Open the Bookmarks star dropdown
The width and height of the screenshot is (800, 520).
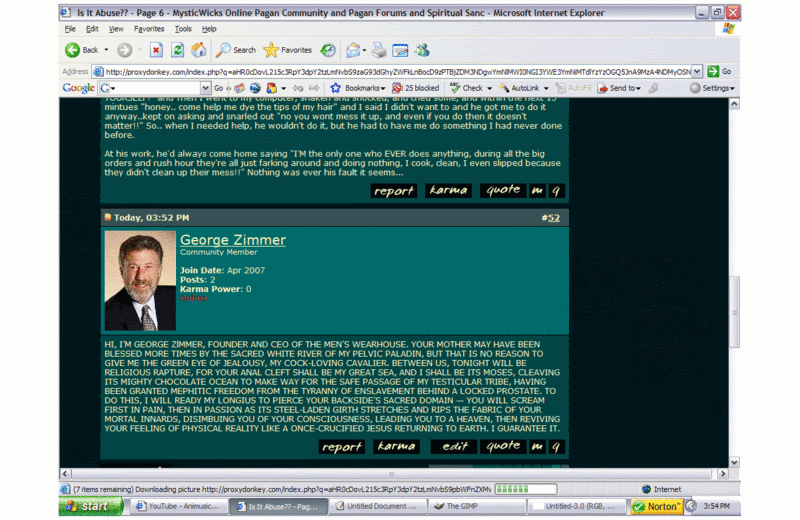point(358,88)
